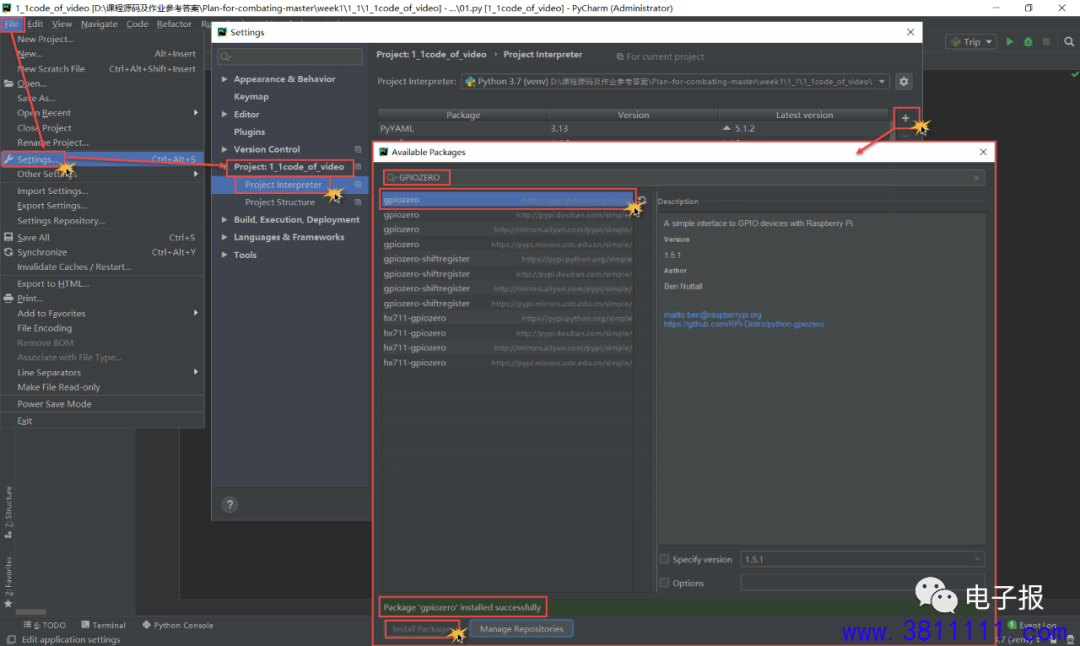Open the version 1.5.1 combo box
Screen dimensions: 1080x646
[862, 559]
